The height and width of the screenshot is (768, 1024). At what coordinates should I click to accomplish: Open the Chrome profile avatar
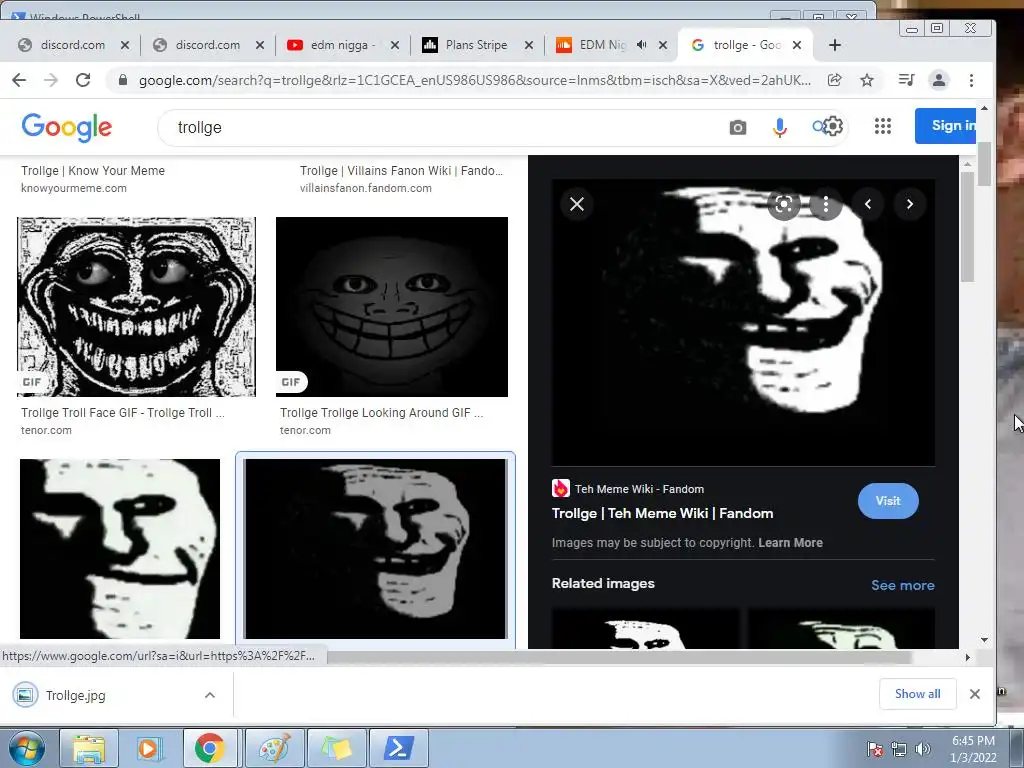click(x=938, y=80)
